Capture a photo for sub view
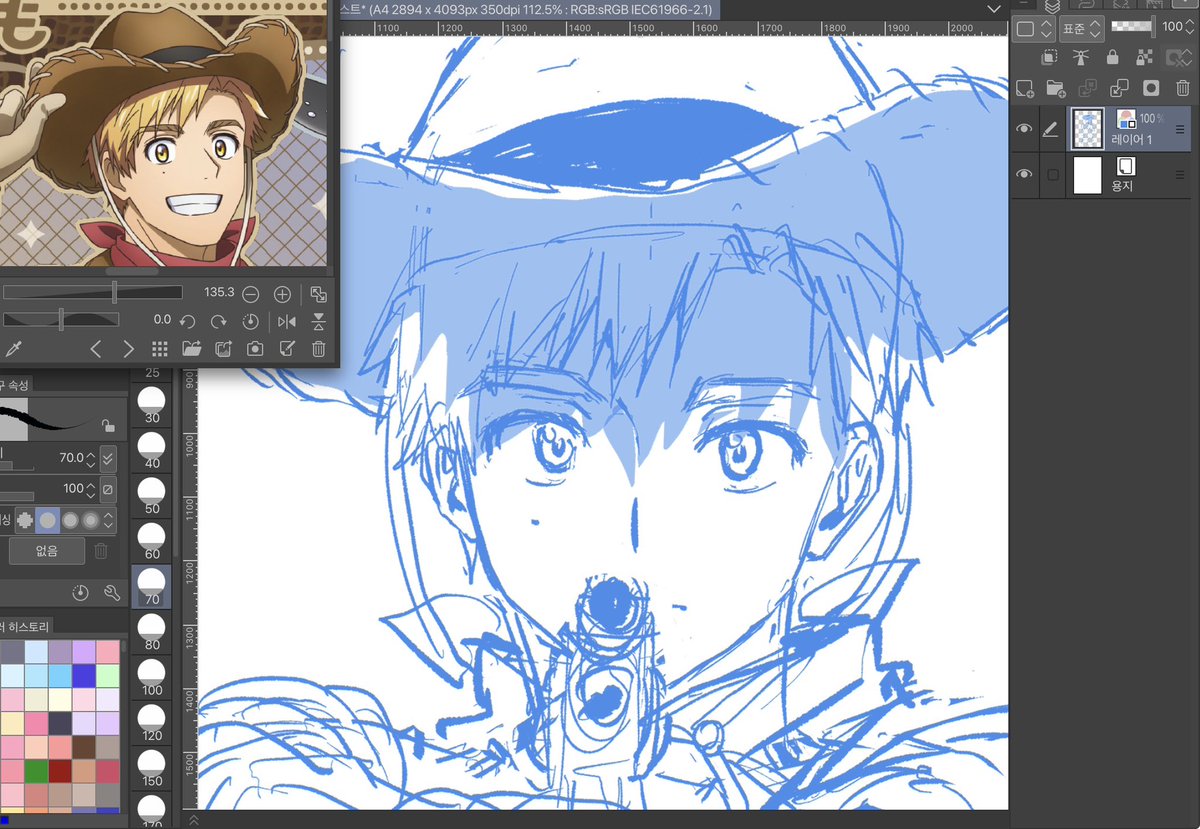 click(255, 349)
